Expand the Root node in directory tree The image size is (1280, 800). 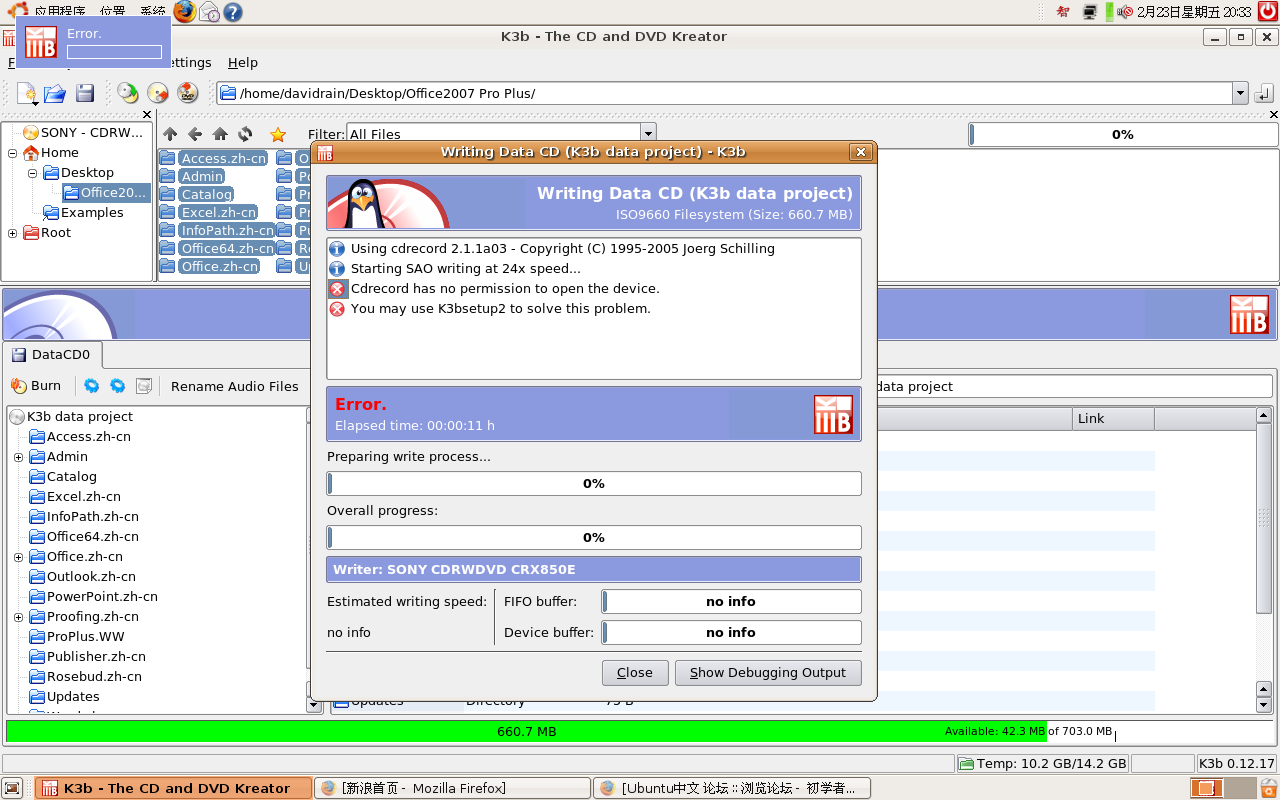[13, 233]
